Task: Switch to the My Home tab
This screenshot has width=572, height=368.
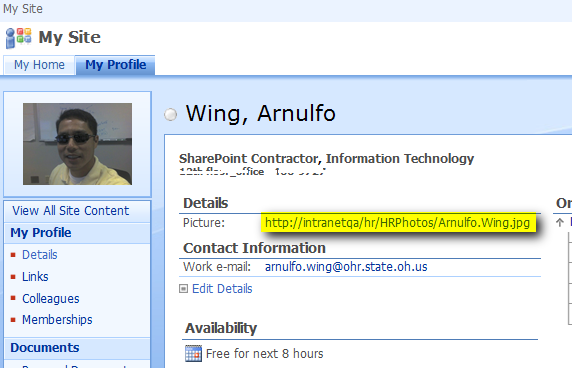Action: [x=39, y=65]
